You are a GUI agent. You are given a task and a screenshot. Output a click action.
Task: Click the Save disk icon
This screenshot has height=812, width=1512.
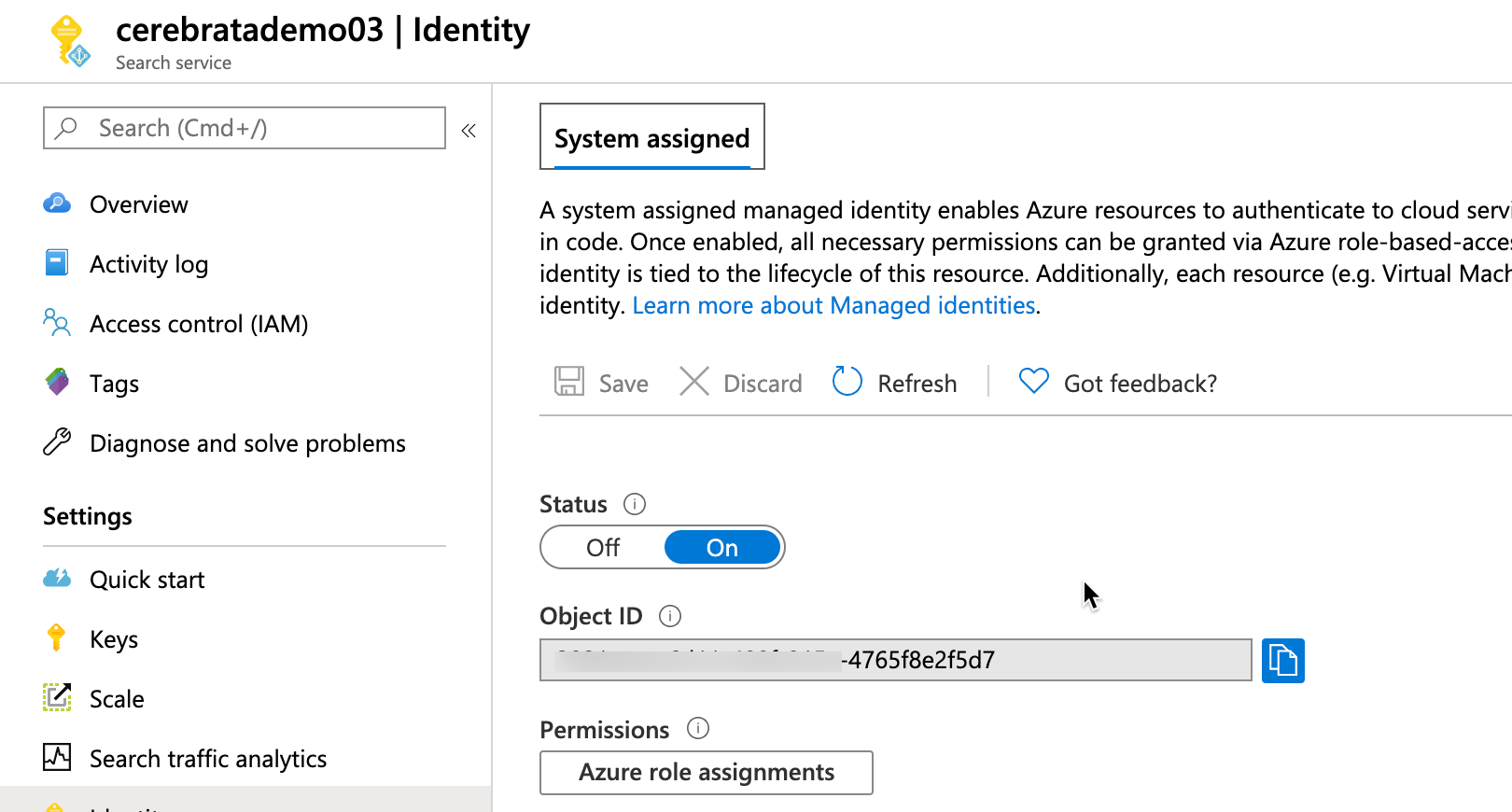point(569,382)
